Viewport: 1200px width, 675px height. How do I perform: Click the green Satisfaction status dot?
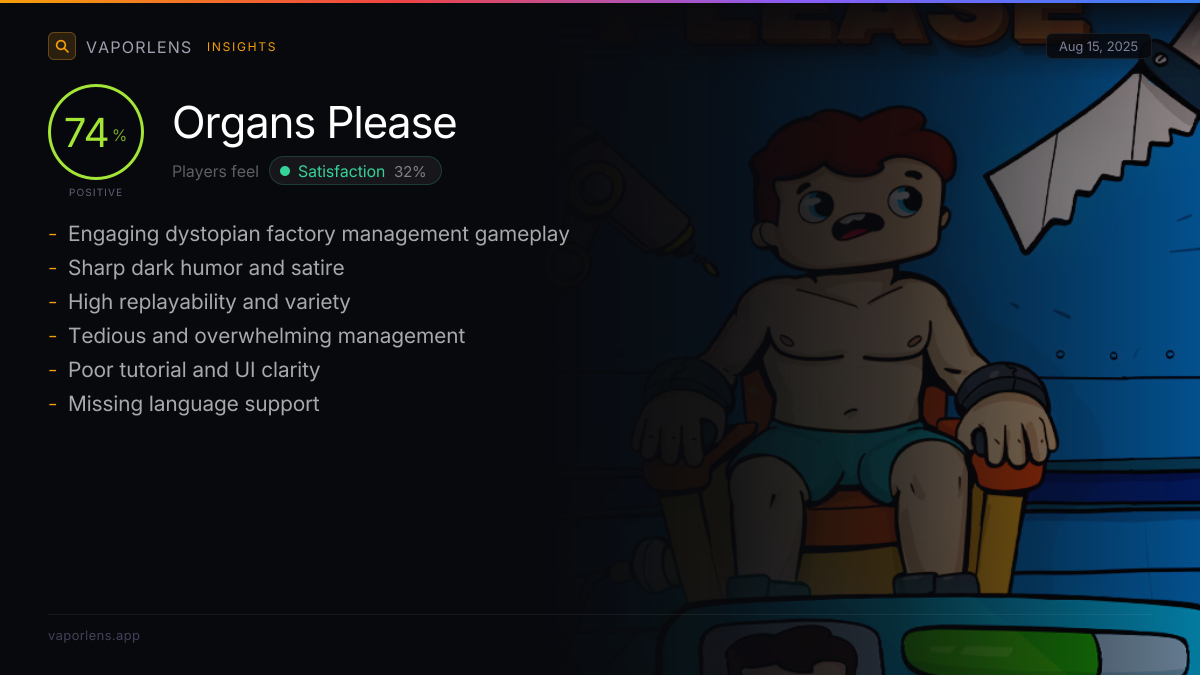point(285,171)
